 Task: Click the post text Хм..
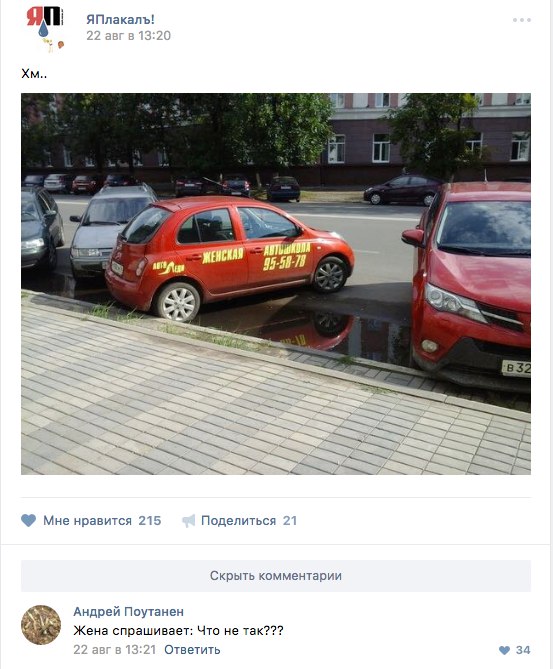[x=34, y=74]
